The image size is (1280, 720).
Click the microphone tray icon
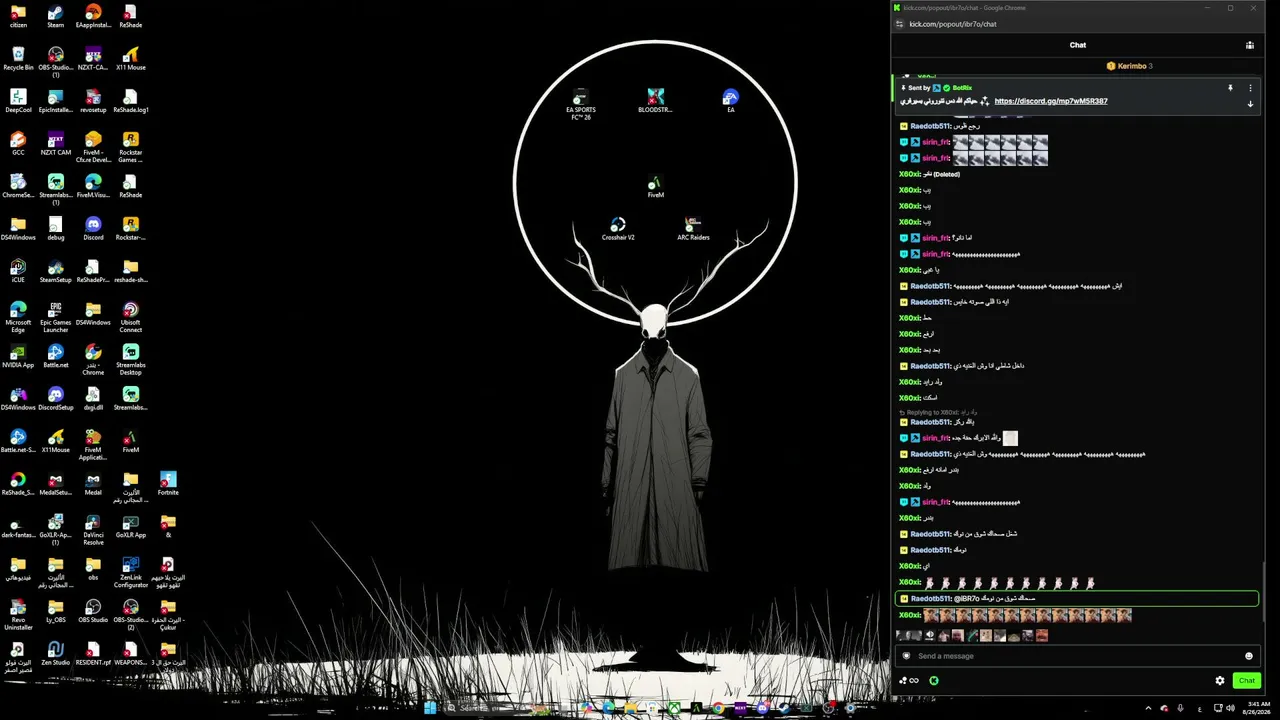point(1181,708)
